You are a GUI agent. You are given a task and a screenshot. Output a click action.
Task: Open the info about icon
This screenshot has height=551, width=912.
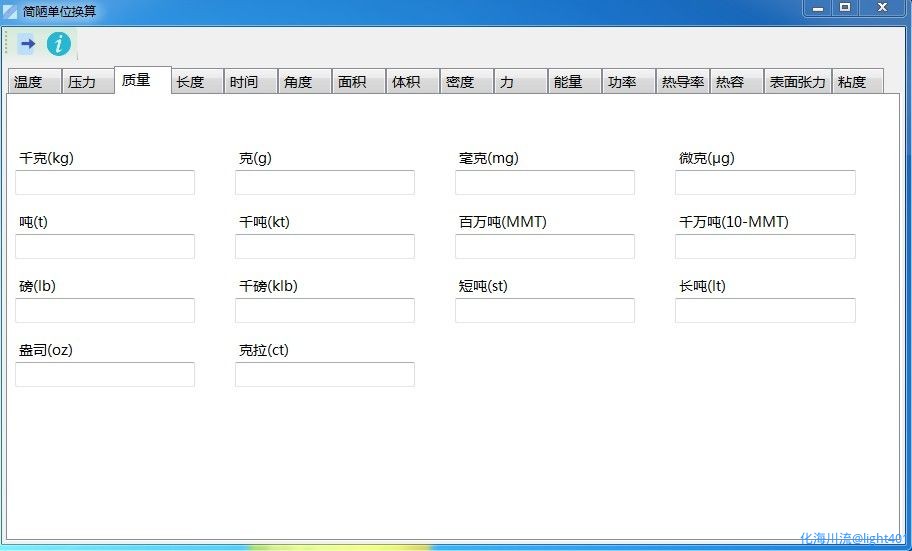coord(59,44)
